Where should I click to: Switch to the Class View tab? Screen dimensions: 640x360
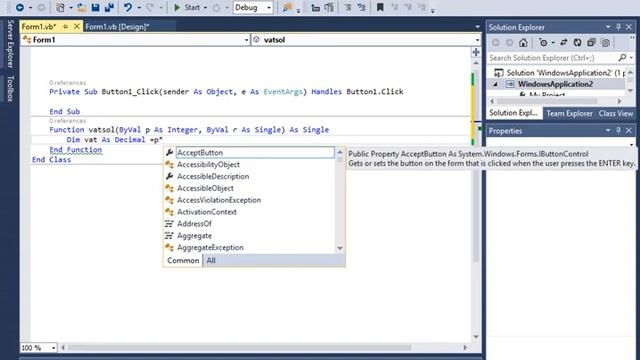coord(616,113)
